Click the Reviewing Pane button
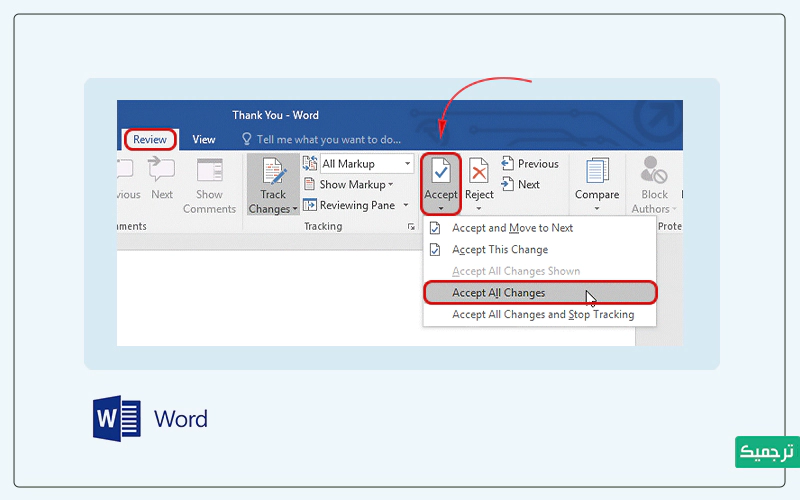 point(357,205)
